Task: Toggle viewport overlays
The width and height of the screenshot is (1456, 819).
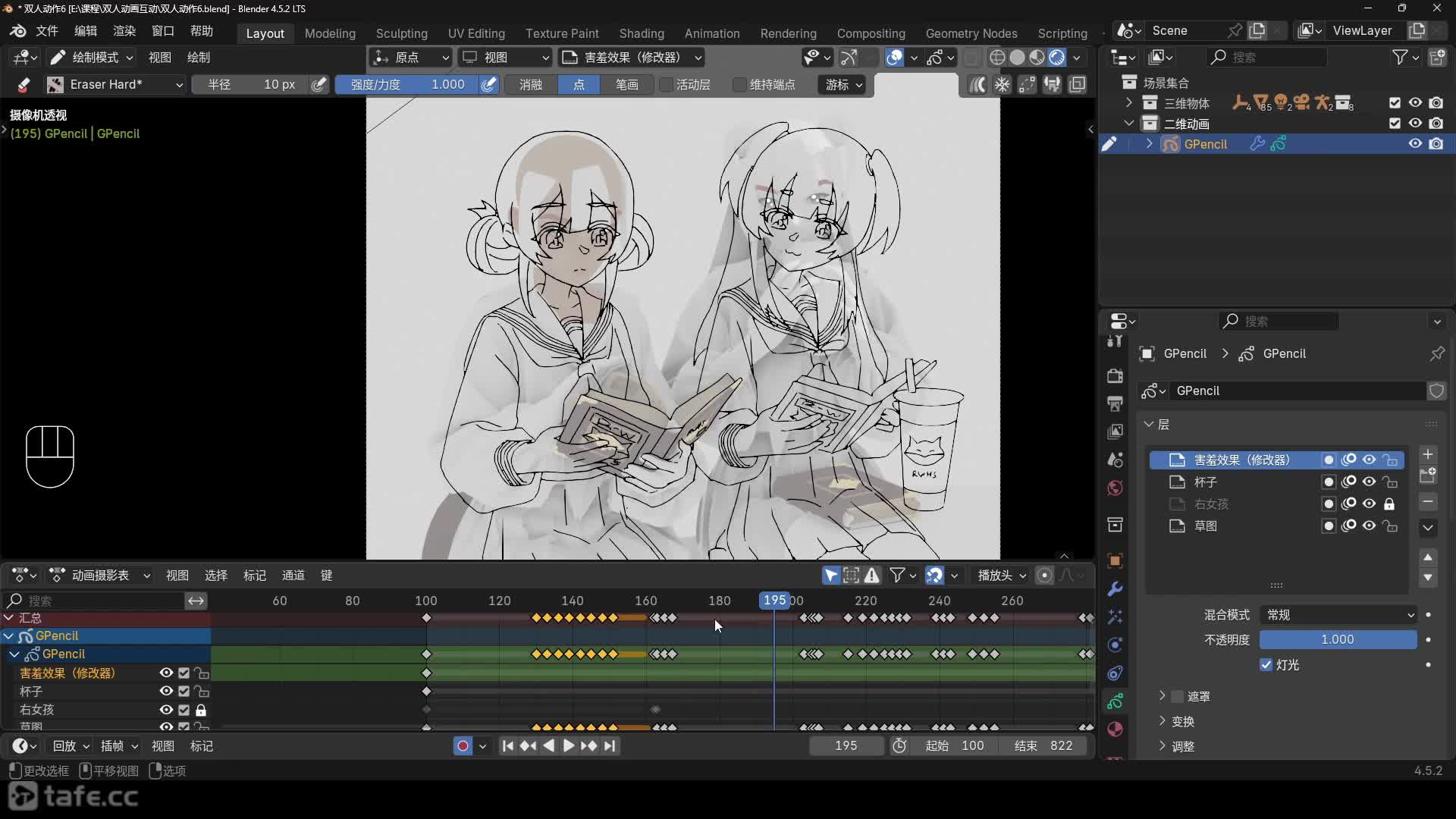Action: pyautogui.click(x=895, y=58)
